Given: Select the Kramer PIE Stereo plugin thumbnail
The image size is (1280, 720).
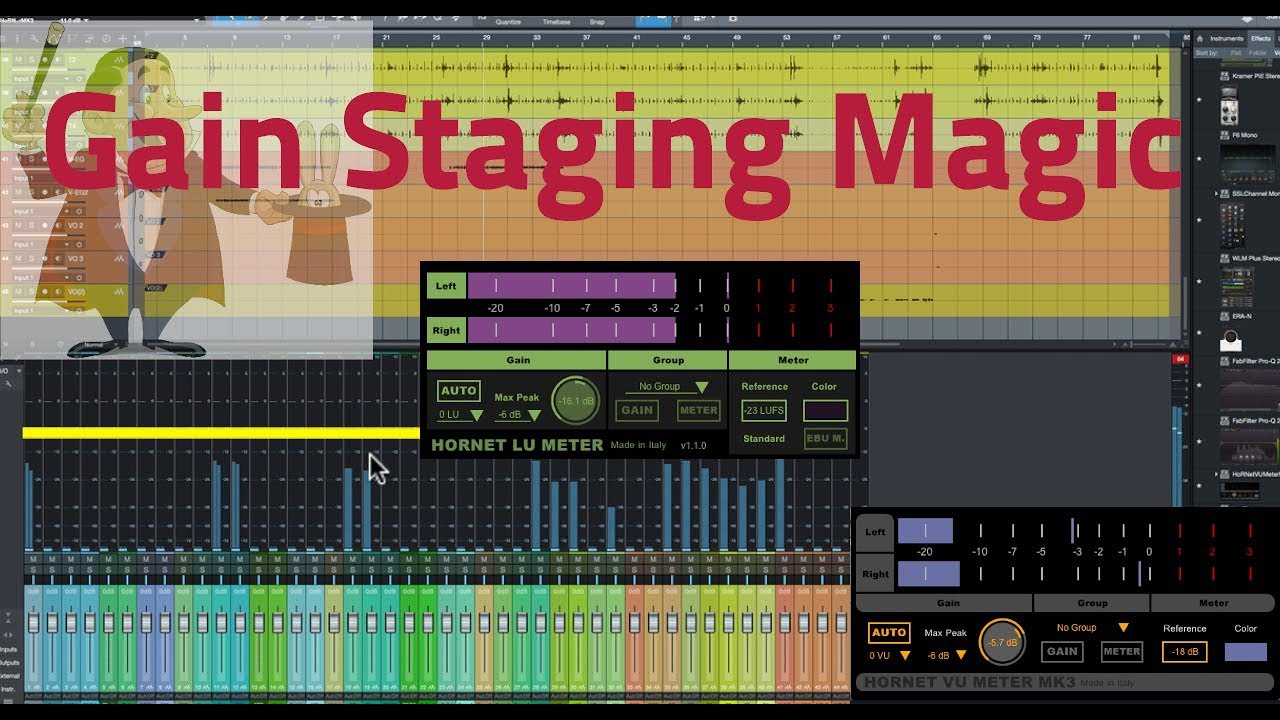Looking at the screenshot, I should pos(1230,104).
